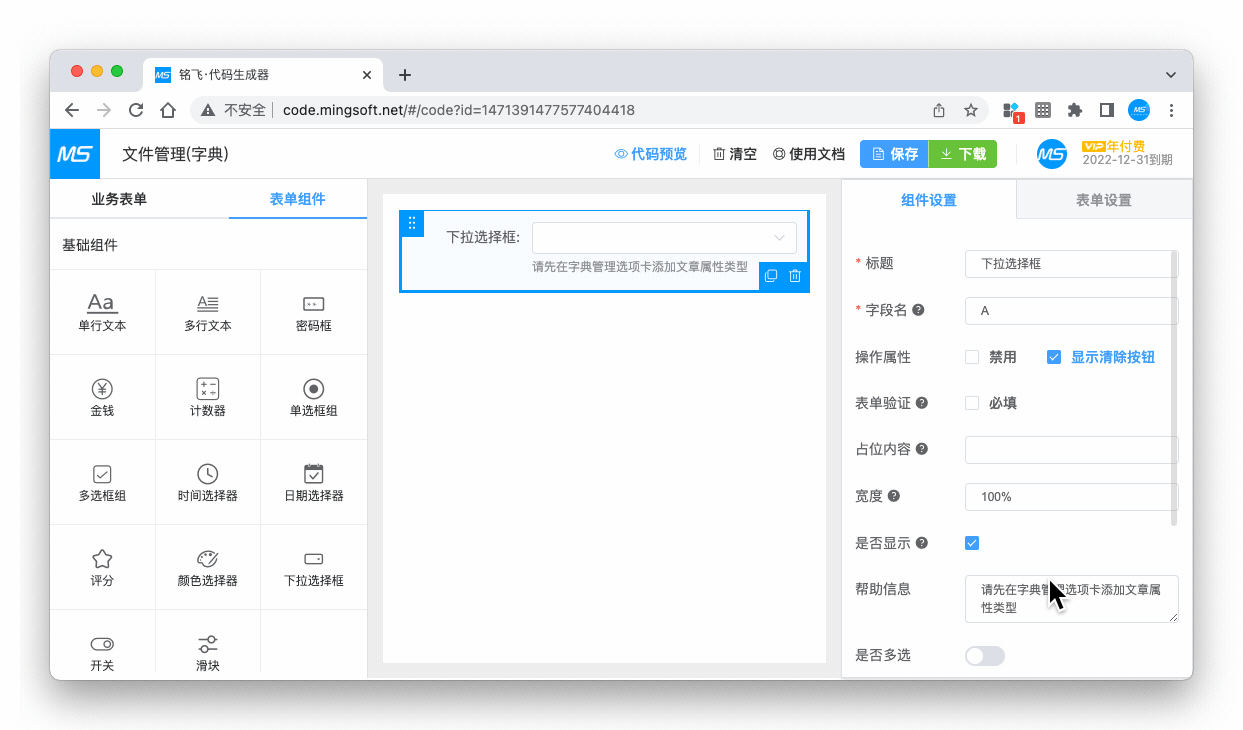This screenshot has width=1243, height=730.
Task: Check the 必填 required checkbox
Action: [x=972, y=403]
